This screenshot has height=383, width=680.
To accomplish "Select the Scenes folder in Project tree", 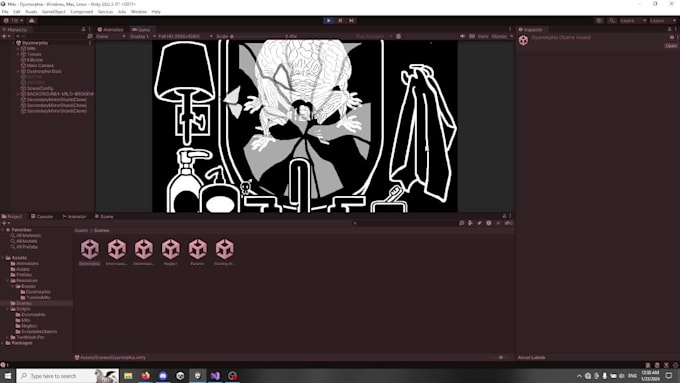I will pos(23,303).
